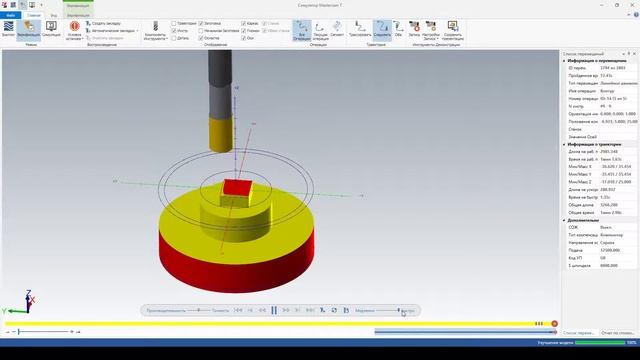Switch to the View ribbon tab
Viewport: 640px width, 360px height.
(x=53, y=15)
